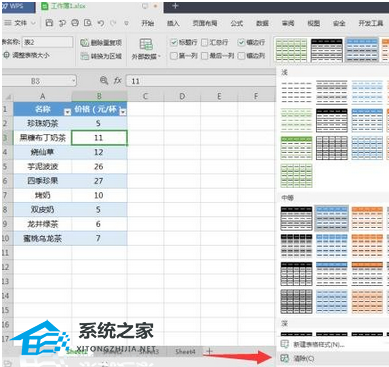The image size is (389, 367).
Task: Click the table name field containing 表2
Action: coord(47,42)
